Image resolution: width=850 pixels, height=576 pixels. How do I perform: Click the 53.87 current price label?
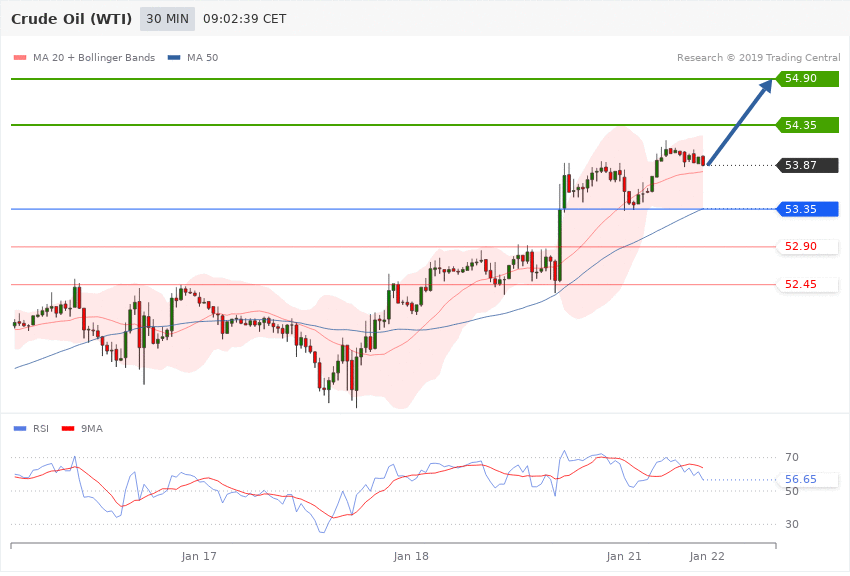[808, 165]
